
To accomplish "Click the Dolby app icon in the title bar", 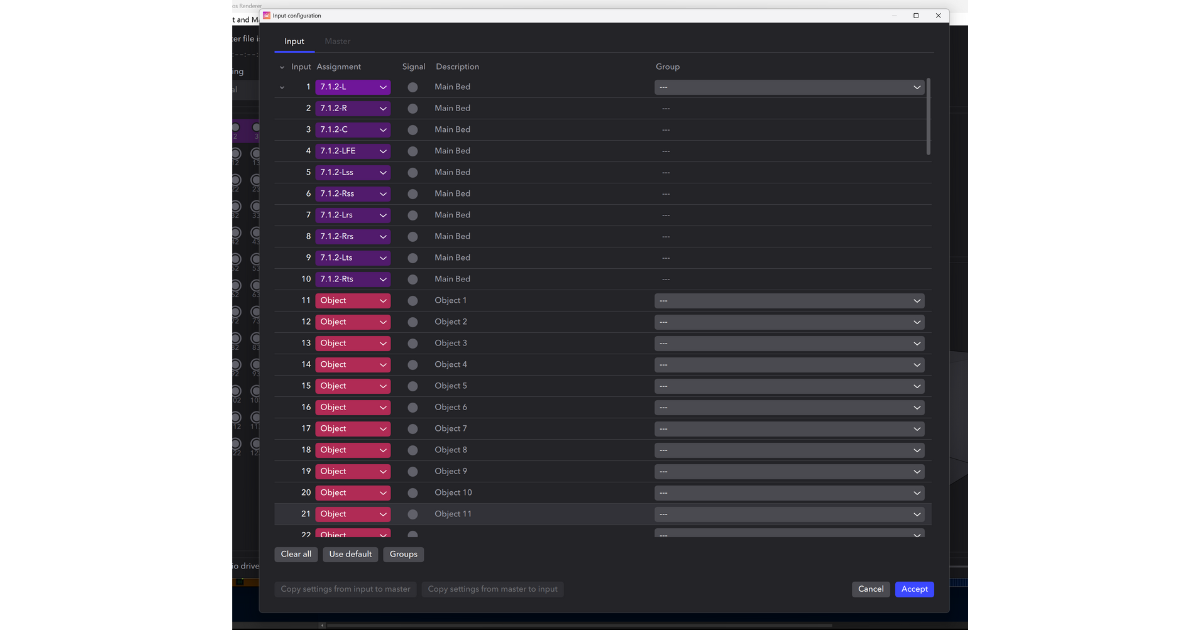I will (266, 15).
